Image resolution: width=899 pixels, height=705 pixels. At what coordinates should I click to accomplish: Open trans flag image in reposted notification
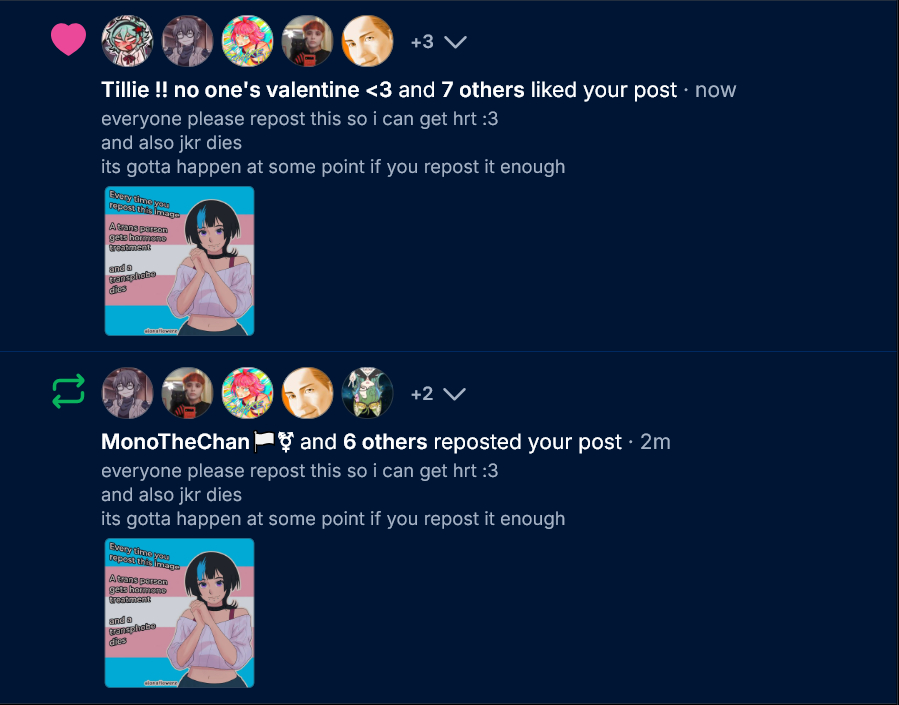point(179,613)
